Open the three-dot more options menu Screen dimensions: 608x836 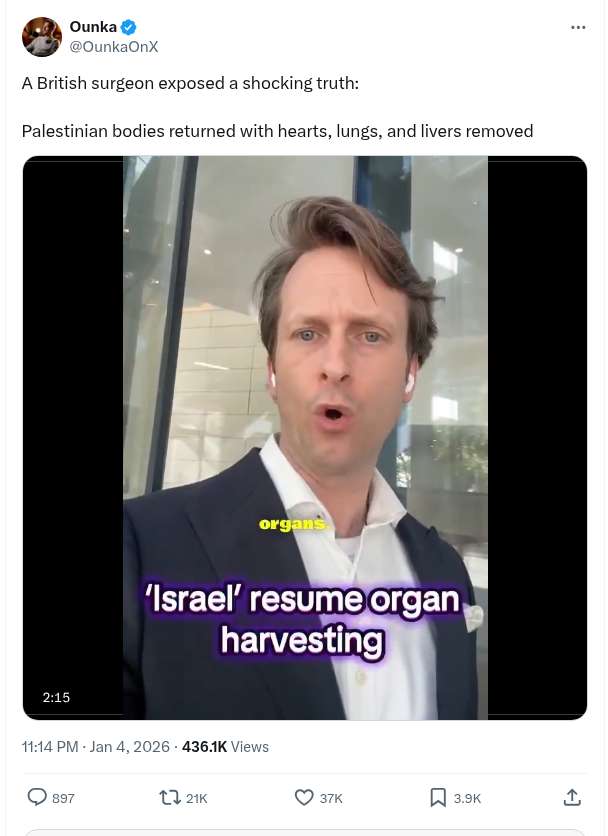pos(578,27)
